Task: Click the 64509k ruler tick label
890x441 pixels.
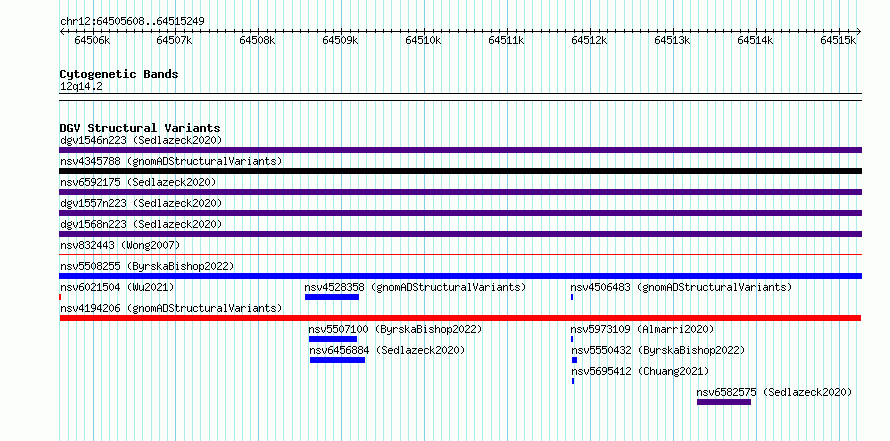Action: click(x=341, y=40)
